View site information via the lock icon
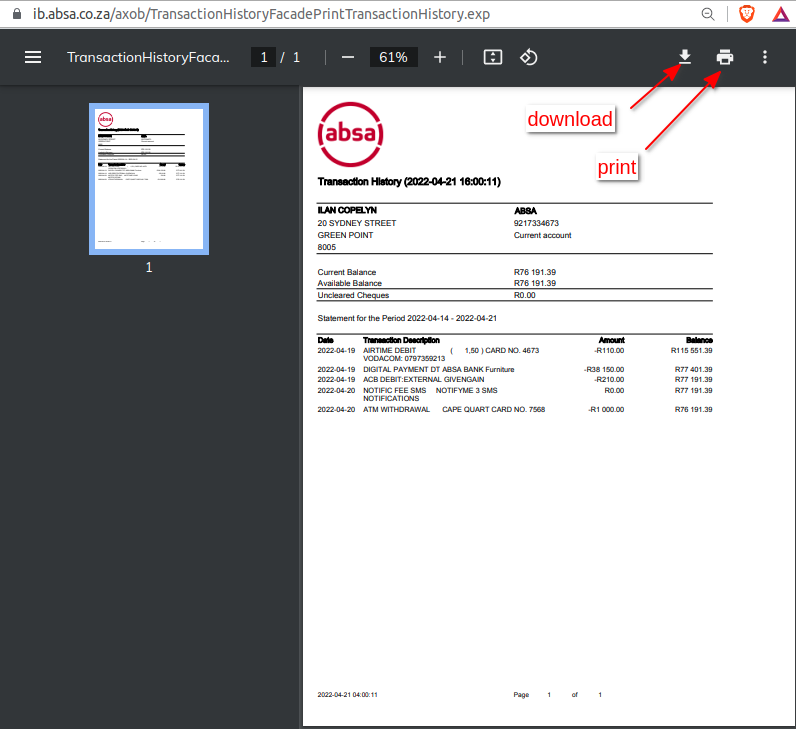The image size is (796, 729). pyautogui.click(x=15, y=15)
